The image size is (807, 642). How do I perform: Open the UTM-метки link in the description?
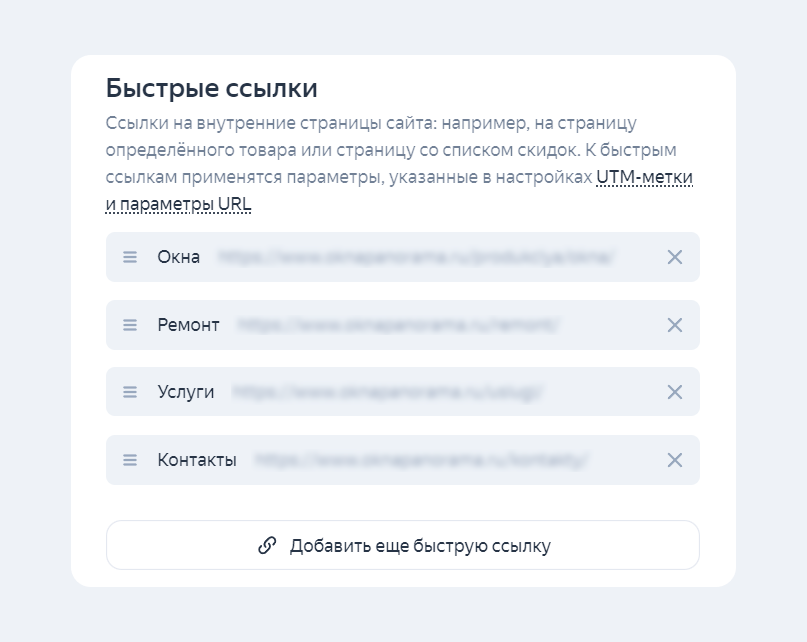tap(644, 177)
